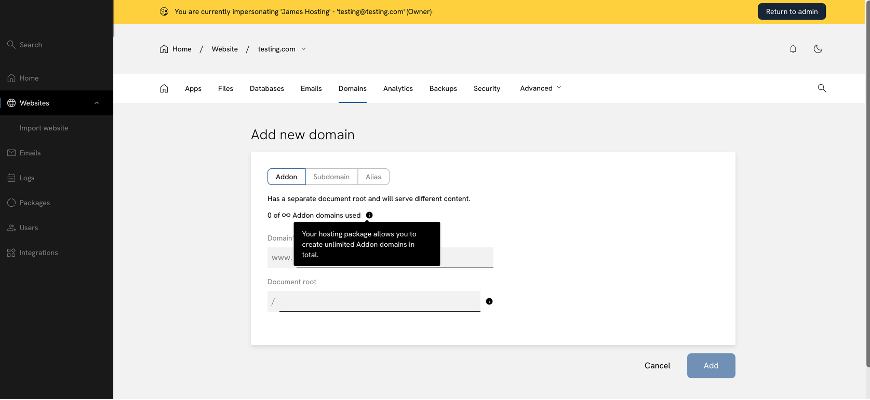
Task: Click the Packages icon in sidebar
Action: (x=11, y=202)
